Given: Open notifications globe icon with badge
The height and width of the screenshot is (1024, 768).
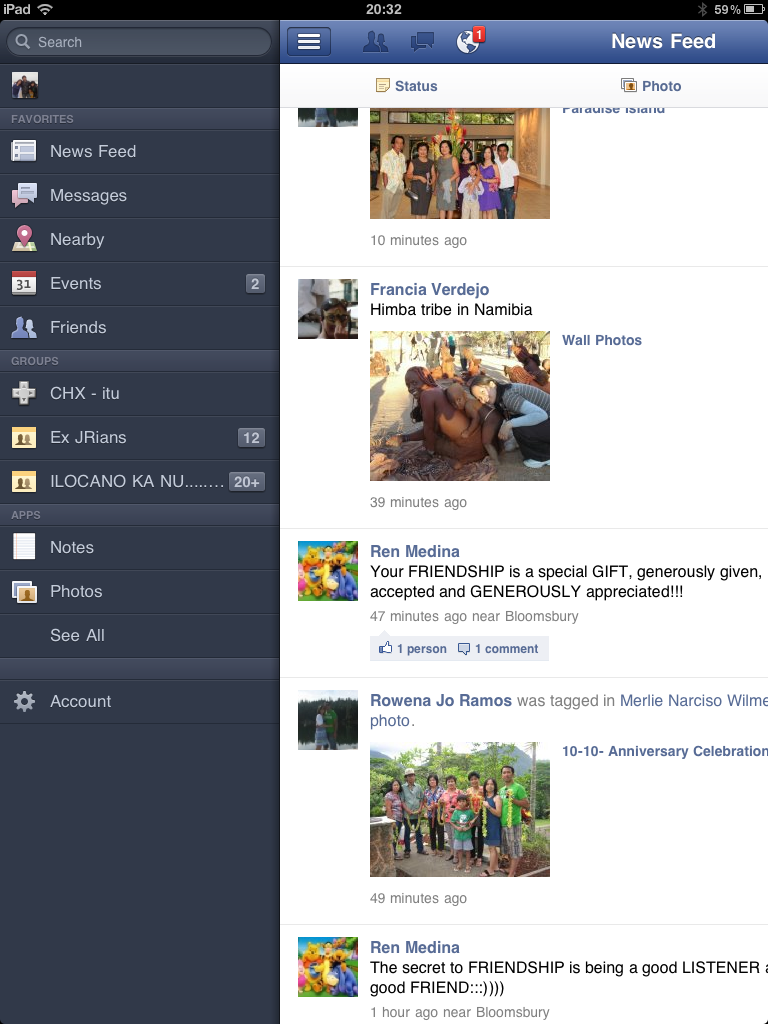Looking at the screenshot, I should coord(470,40).
